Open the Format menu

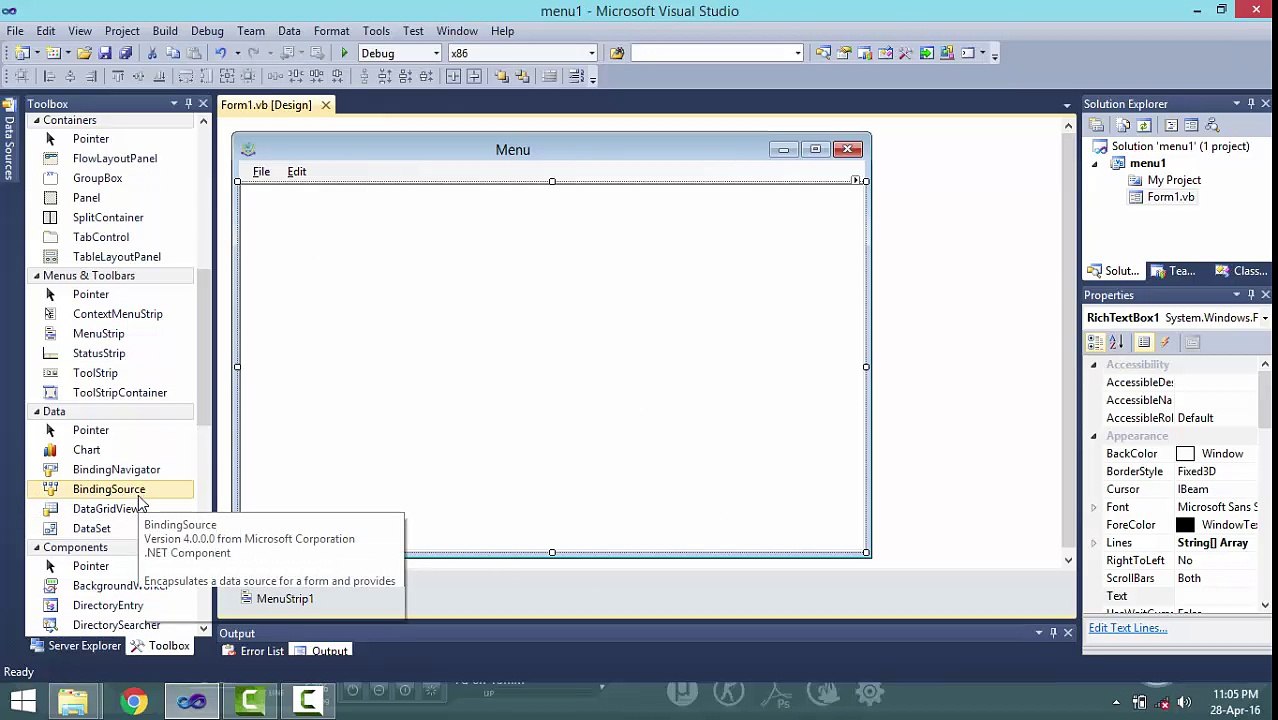click(x=331, y=31)
